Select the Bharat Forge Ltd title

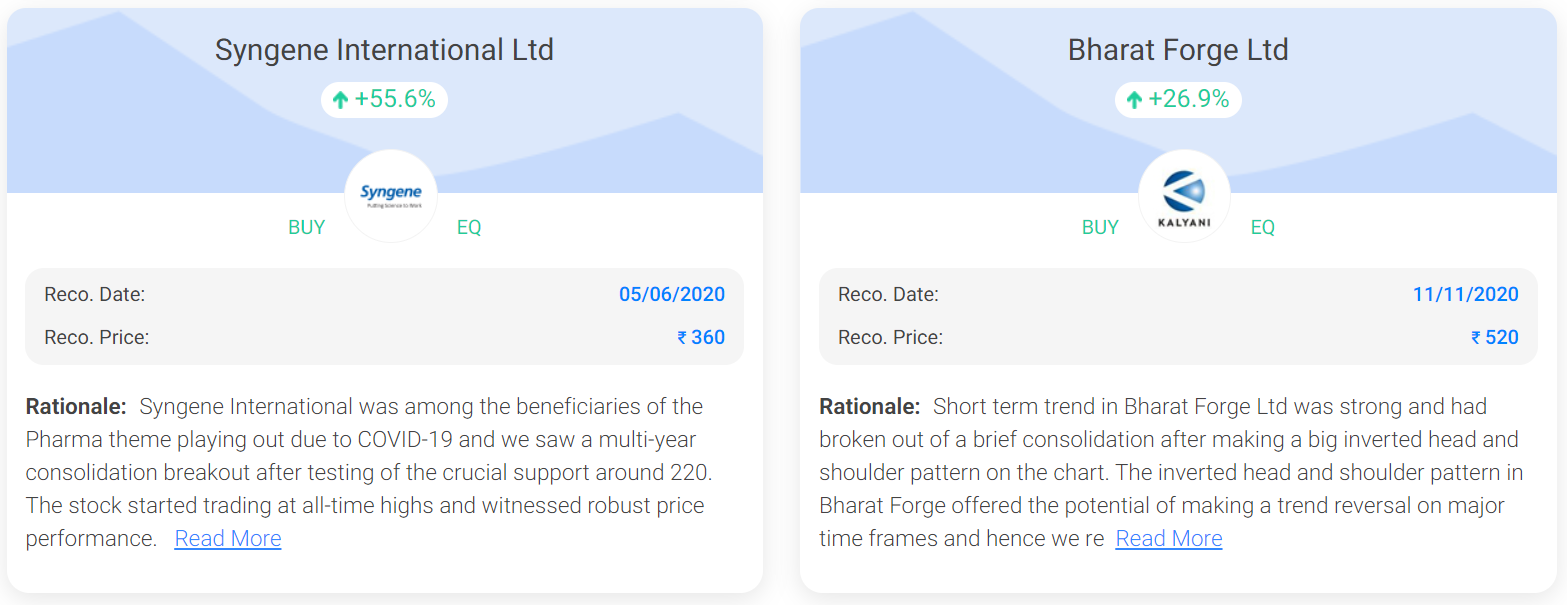1178,49
